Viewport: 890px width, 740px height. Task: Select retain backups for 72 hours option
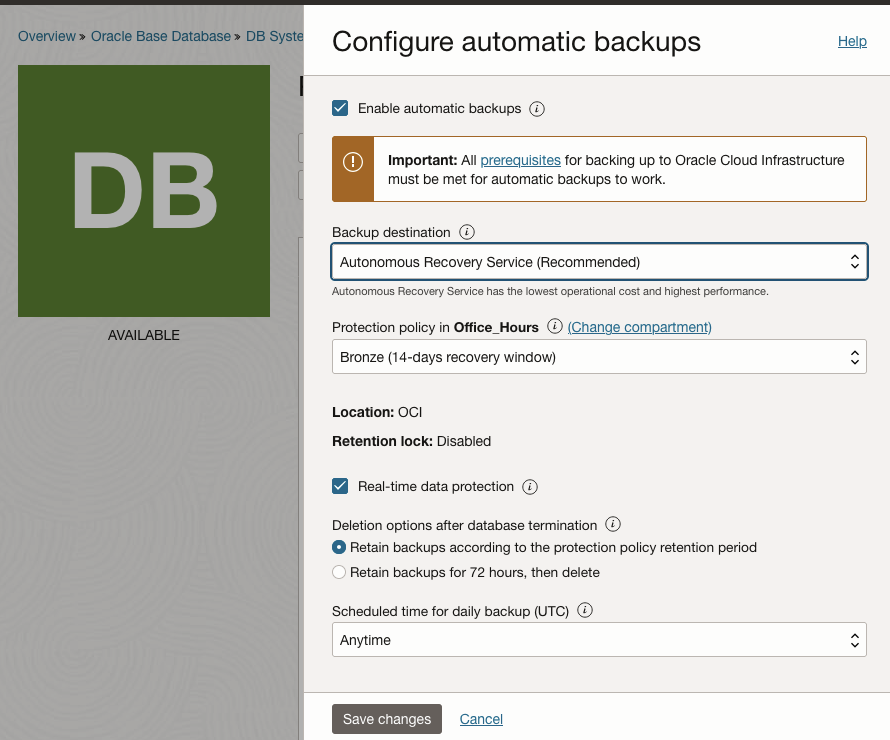coord(339,572)
